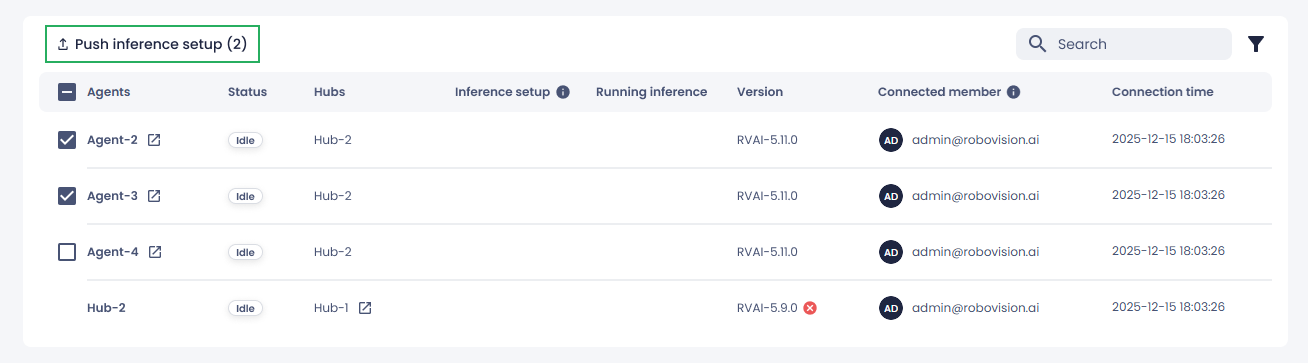Click Idle status badge for Agent-4
This screenshot has width=1308, height=363.
[x=245, y=252]
